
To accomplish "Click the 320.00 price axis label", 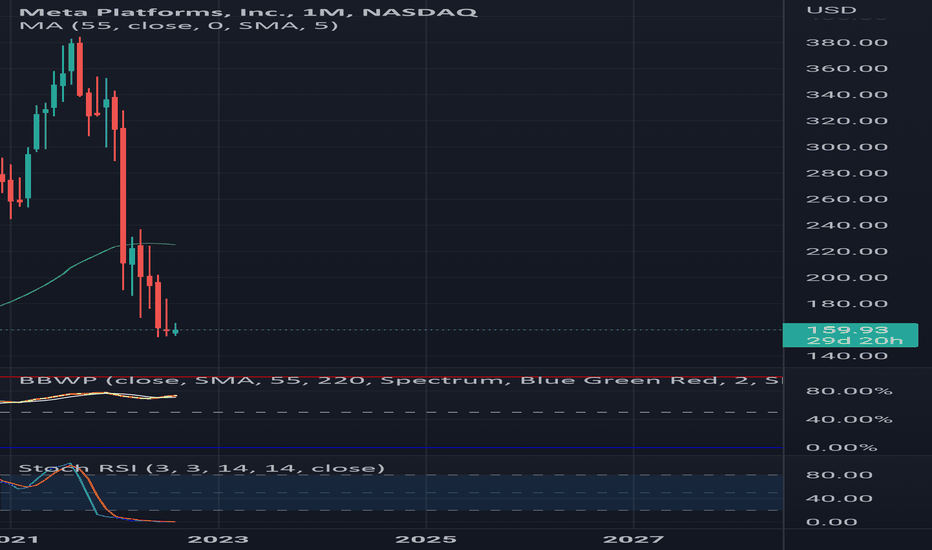I will 846,121.
